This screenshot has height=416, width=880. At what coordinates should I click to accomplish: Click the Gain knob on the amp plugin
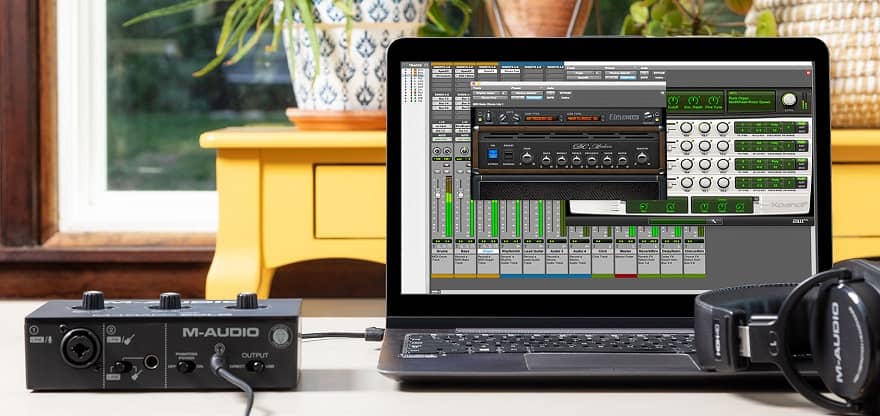tap(528, 157)
